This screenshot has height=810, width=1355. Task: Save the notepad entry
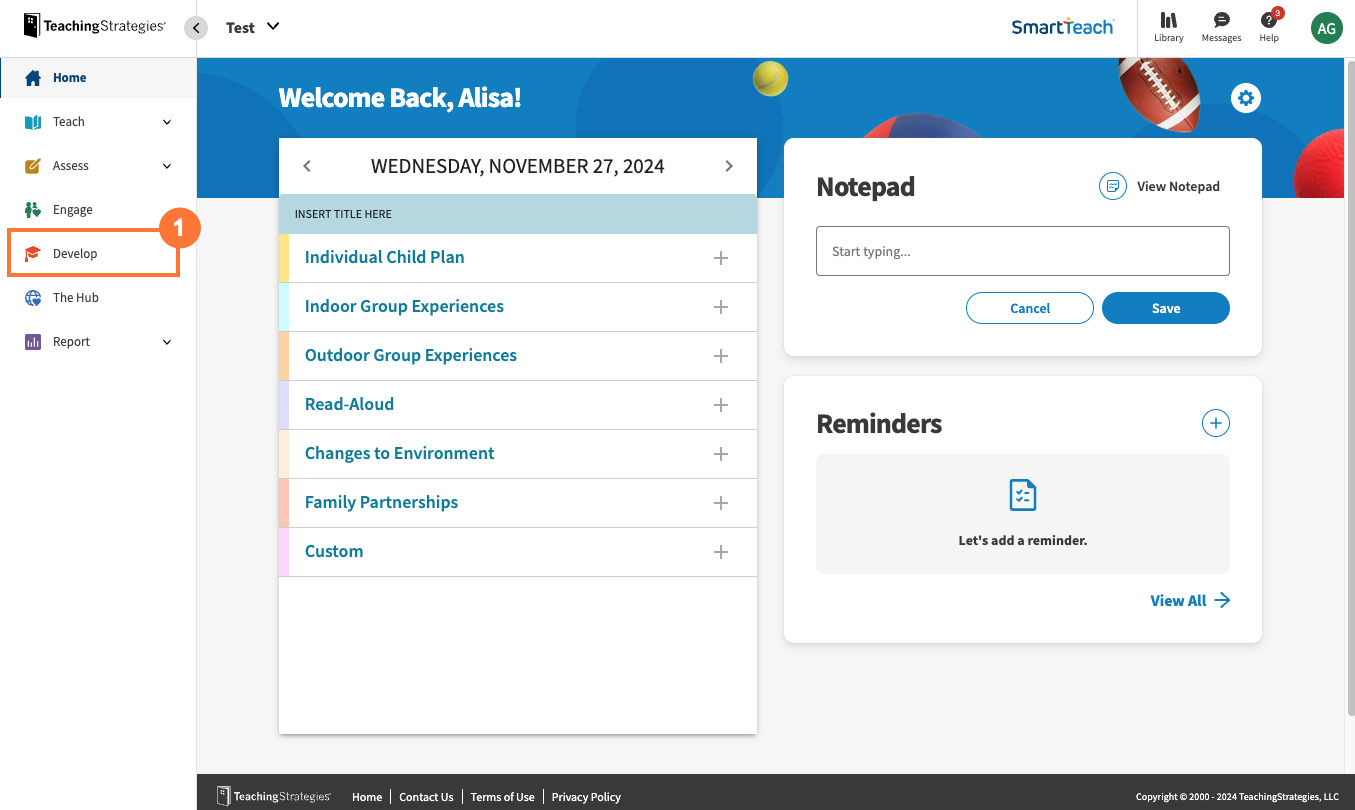click(1165, 308)
